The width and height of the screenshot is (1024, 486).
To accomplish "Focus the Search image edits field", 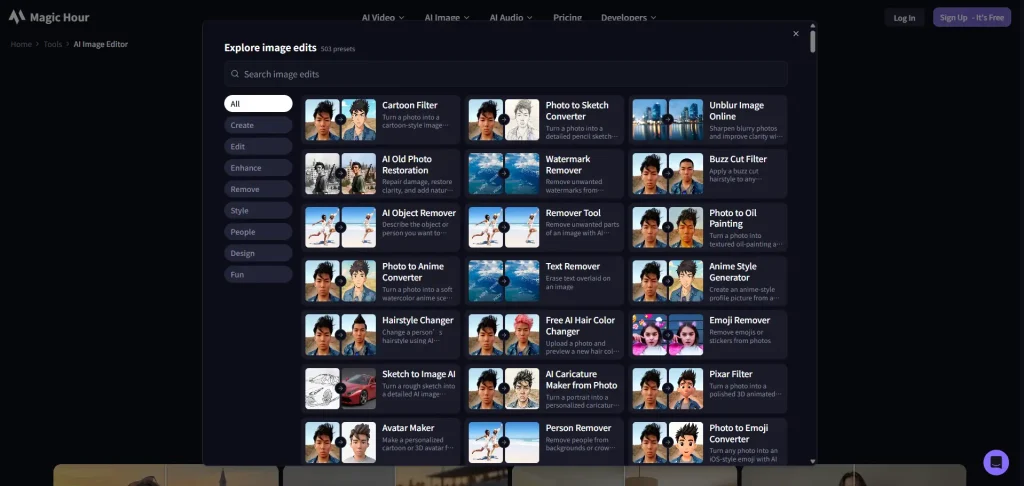I will pos(505,74).
